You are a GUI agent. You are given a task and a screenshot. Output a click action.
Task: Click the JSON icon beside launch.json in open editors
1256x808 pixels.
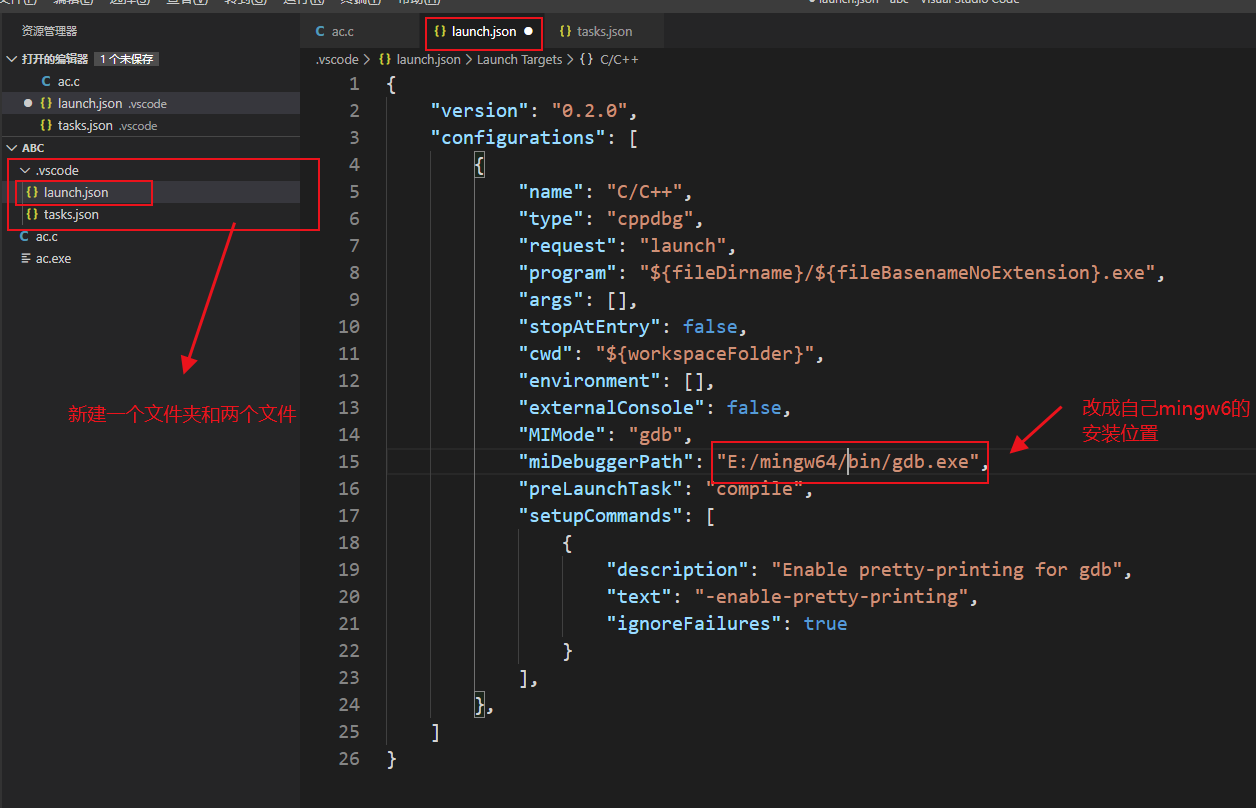46,103
